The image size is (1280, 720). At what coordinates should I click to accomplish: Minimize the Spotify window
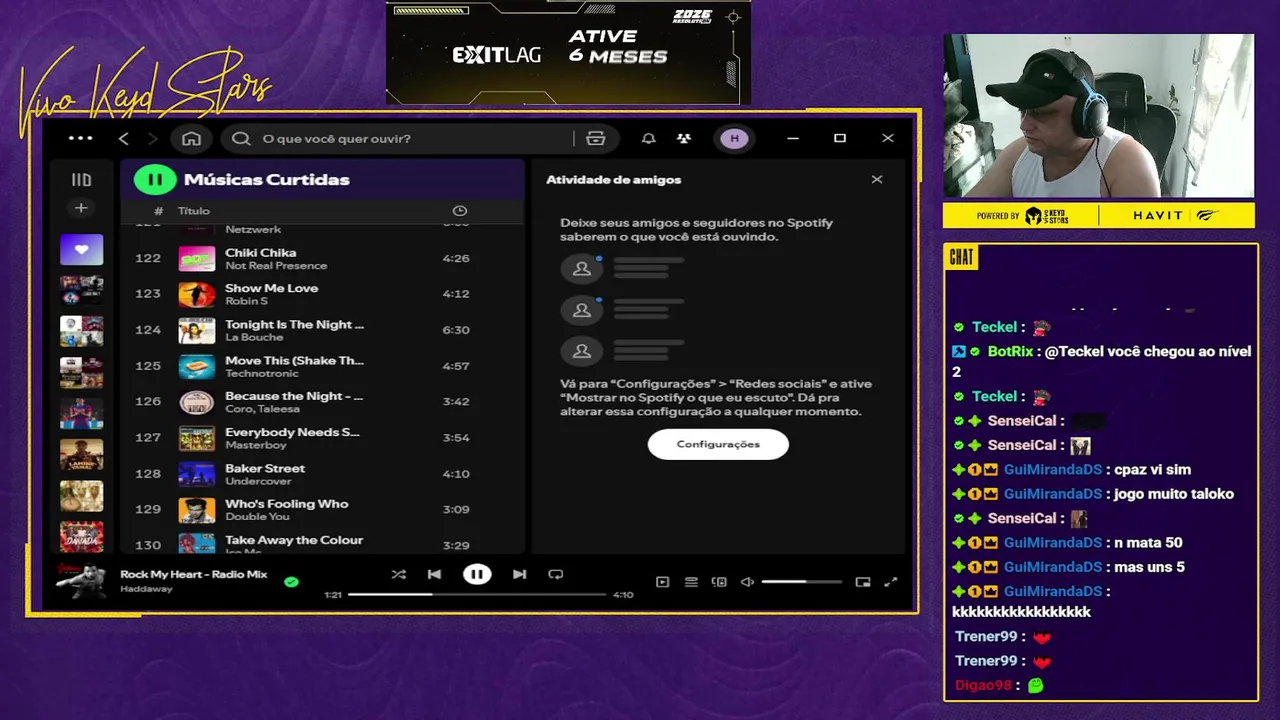(793, 138)
